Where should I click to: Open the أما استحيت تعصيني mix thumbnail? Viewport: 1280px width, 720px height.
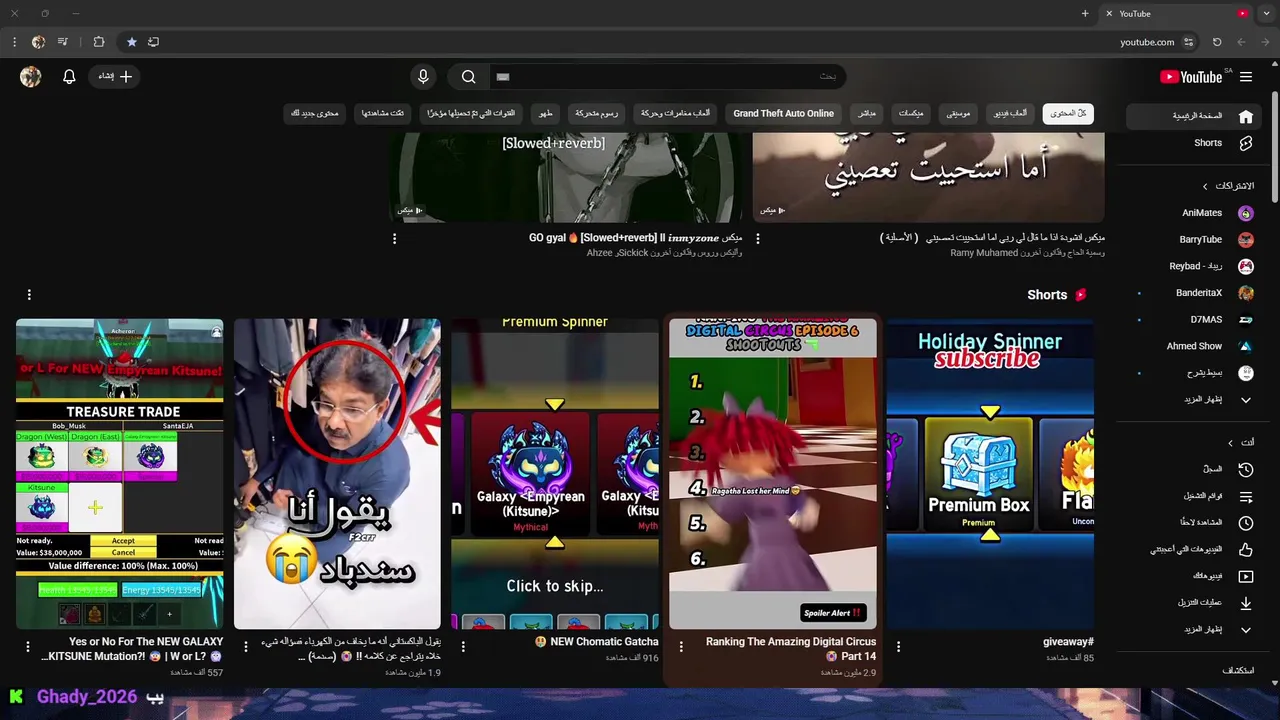[x=928, y=177]
